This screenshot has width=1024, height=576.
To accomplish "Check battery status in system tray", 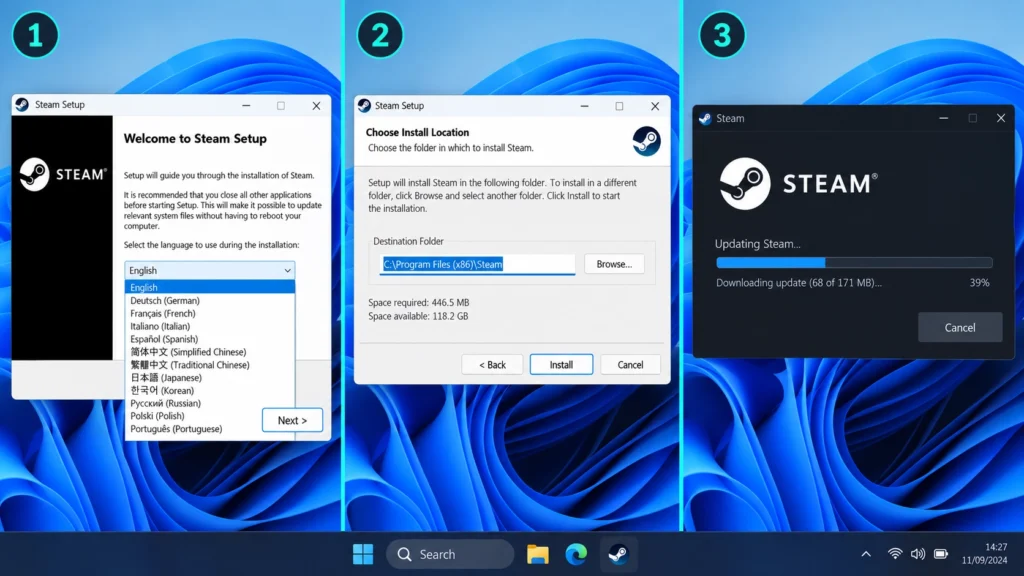I will coord(940,554).
